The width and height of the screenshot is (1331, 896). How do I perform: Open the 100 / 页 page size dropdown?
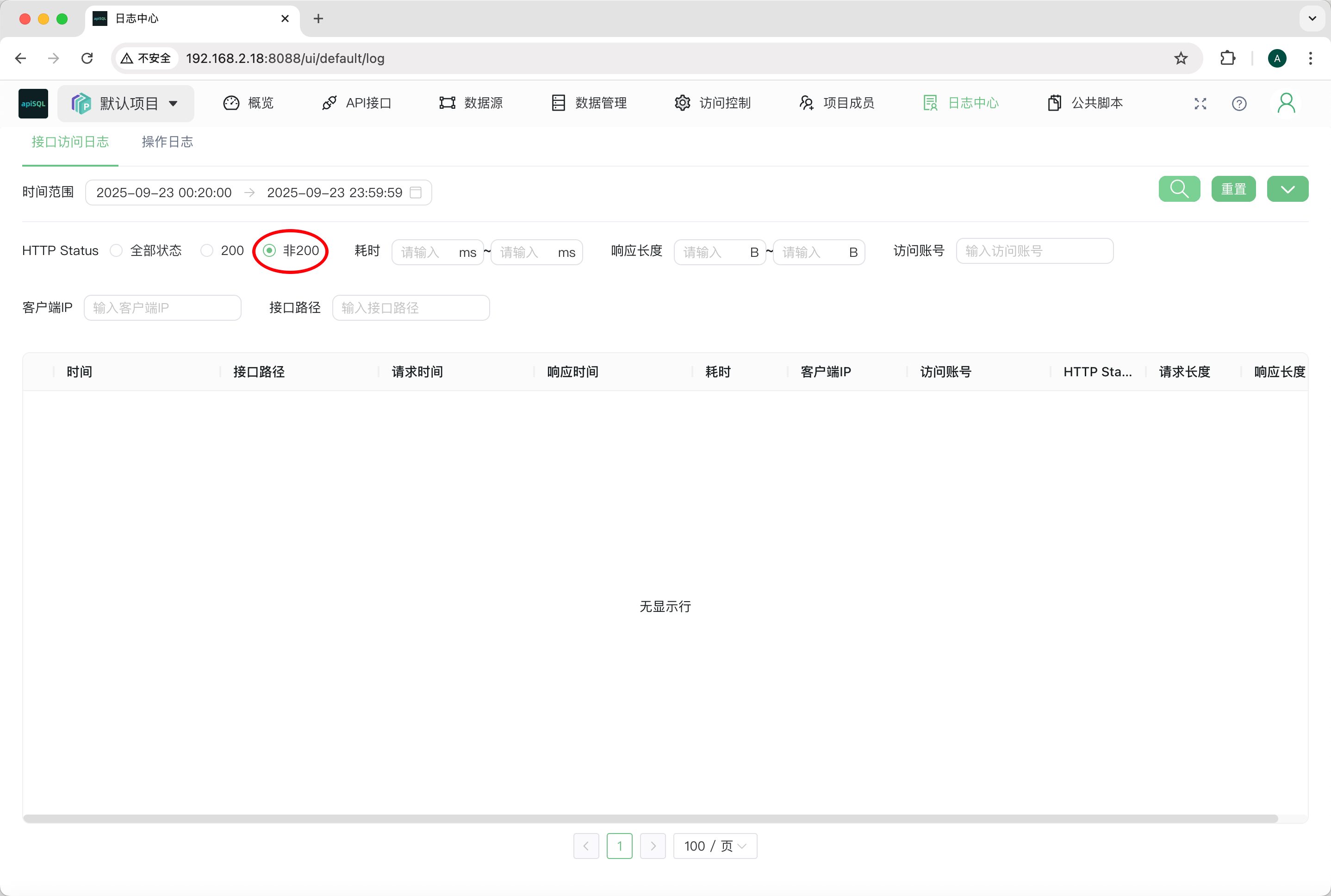coord(715,846)
